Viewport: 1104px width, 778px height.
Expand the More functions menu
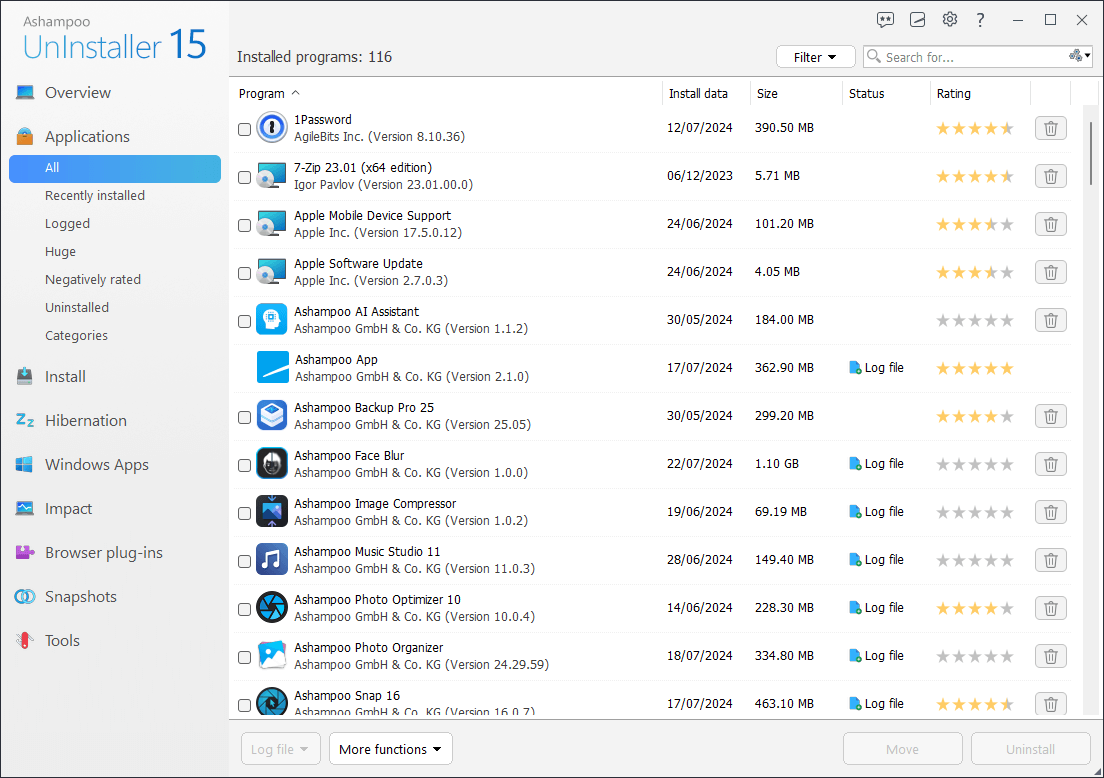(x=390, y=748)
